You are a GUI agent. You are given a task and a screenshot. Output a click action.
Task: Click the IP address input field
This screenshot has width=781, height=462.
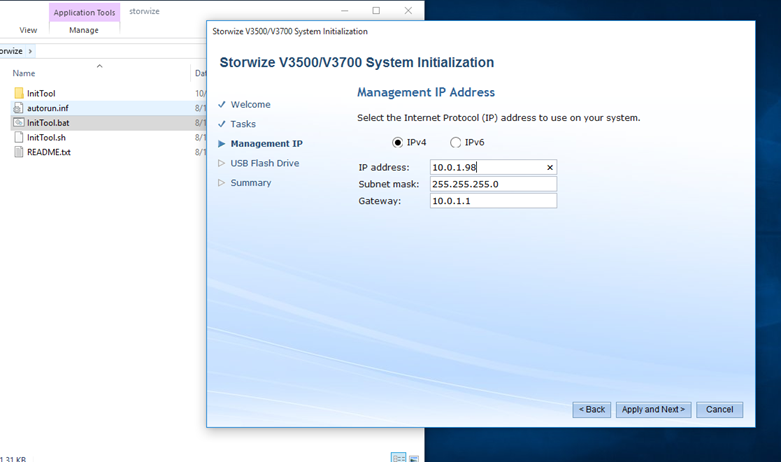click(x=493, y=167)
